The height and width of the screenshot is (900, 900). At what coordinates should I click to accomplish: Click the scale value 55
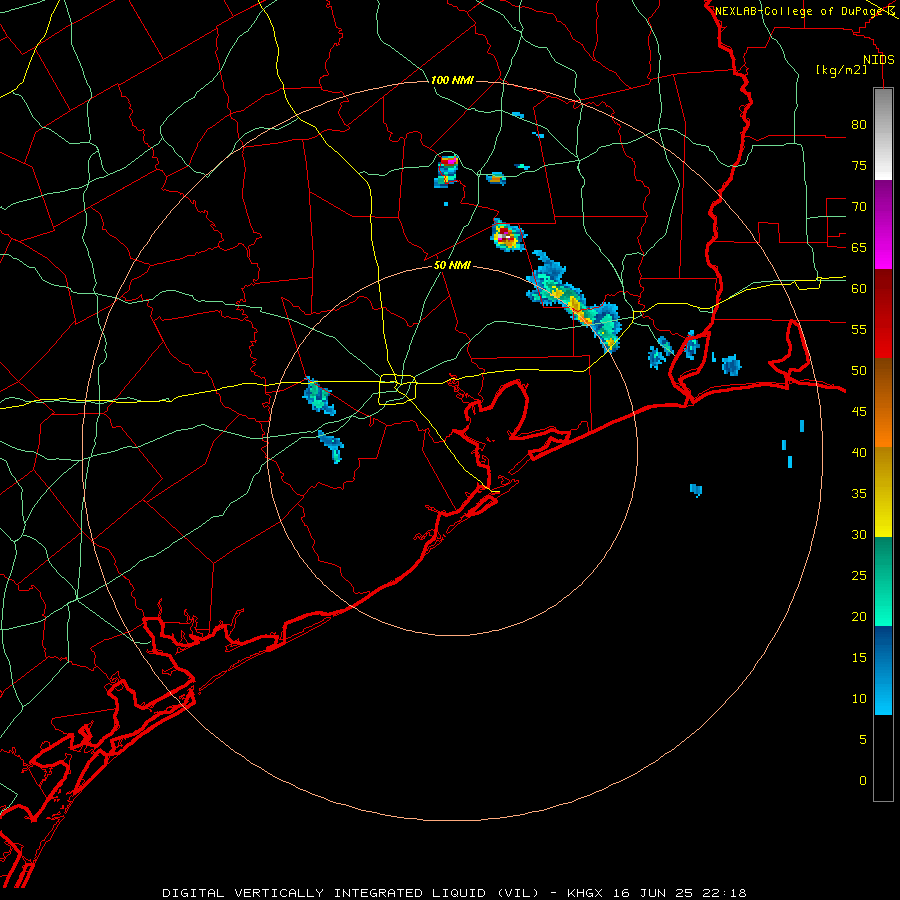(x=859, y=329)
